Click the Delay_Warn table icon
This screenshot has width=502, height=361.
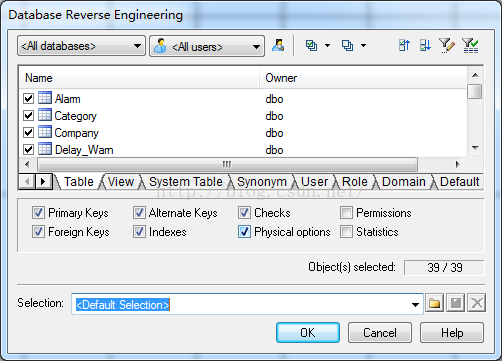click(x=45, y=149)
